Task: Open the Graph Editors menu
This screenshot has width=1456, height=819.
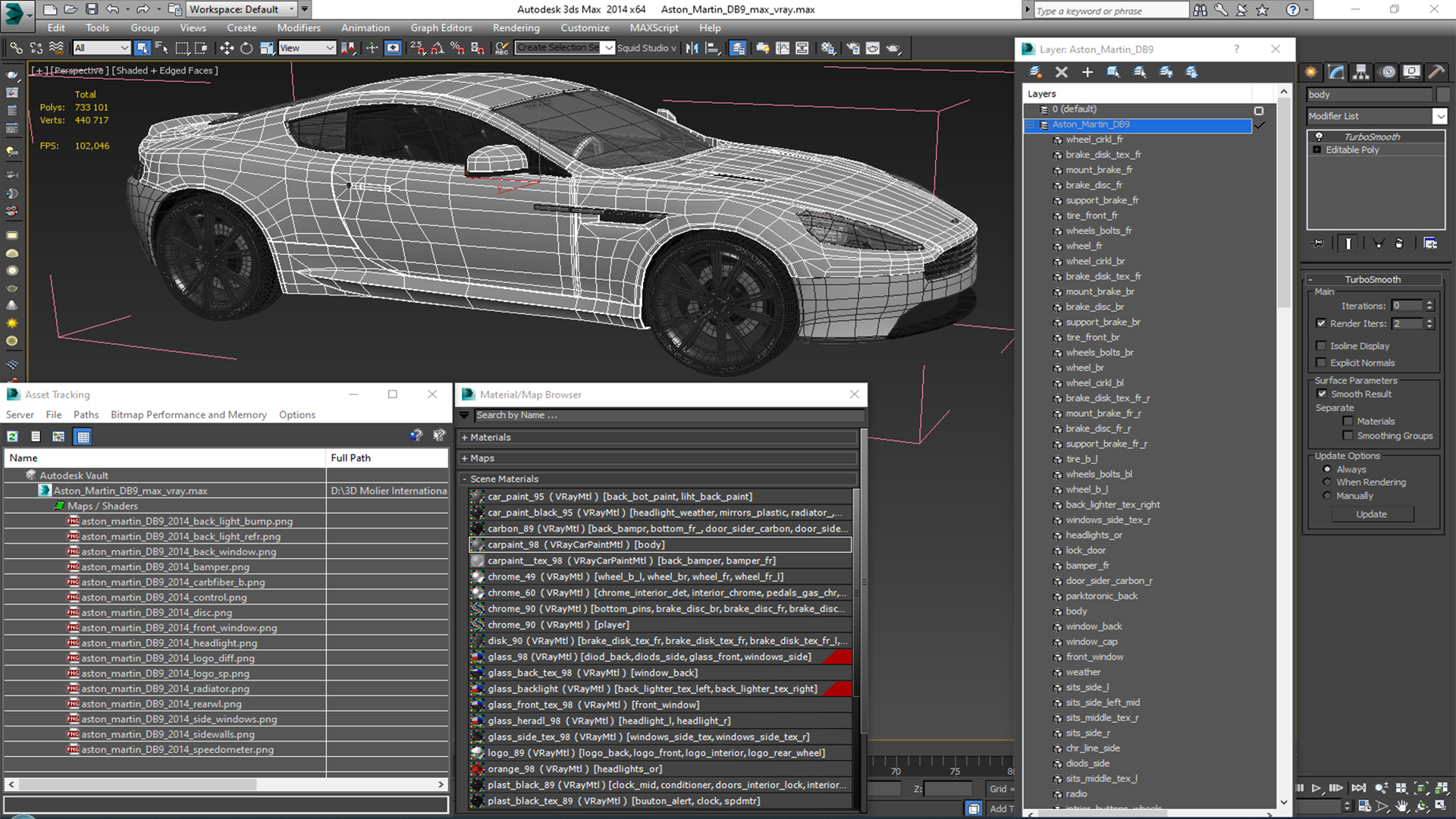Action: pos(441,28)
